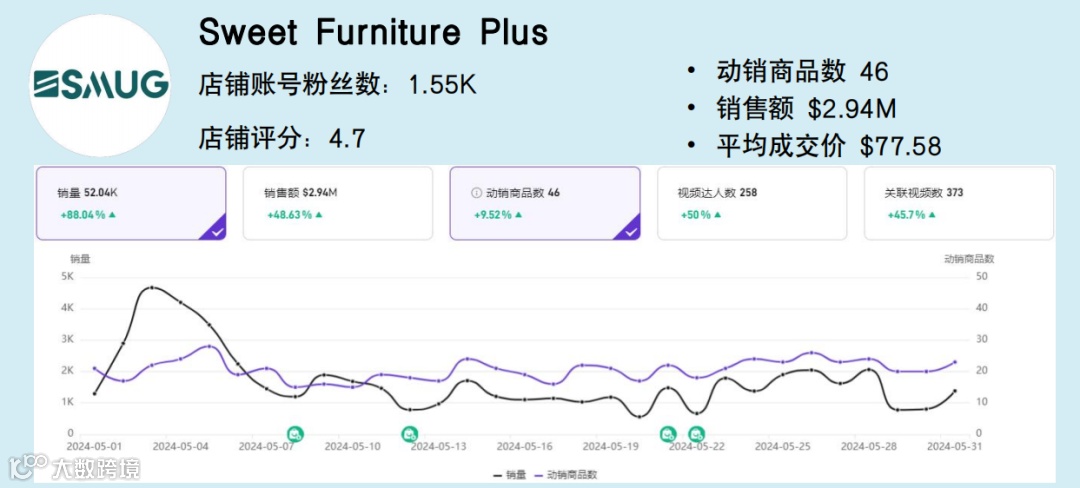This screenshot has height=488, width=1080.
Task: Click the 2024-05-01 date label
Action: 95,445
